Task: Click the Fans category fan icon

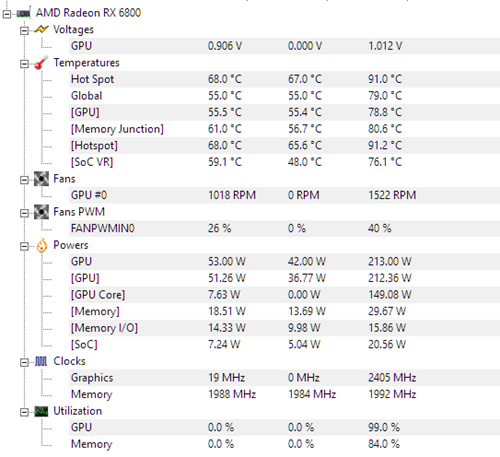Action: click(x=41, y=179)
